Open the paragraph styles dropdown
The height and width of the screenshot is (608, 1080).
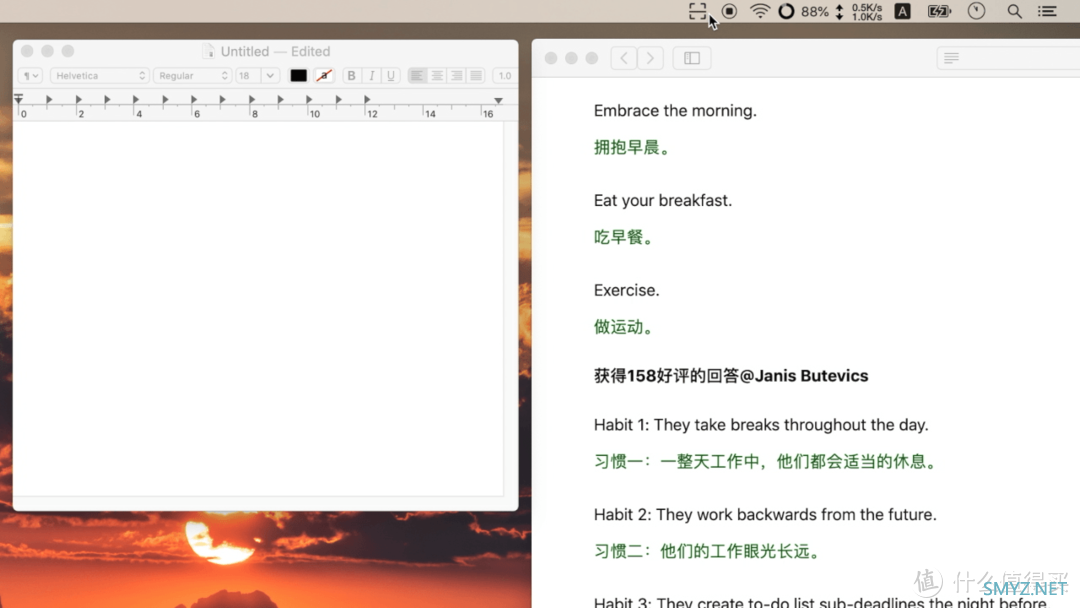[x=31, y=76]
